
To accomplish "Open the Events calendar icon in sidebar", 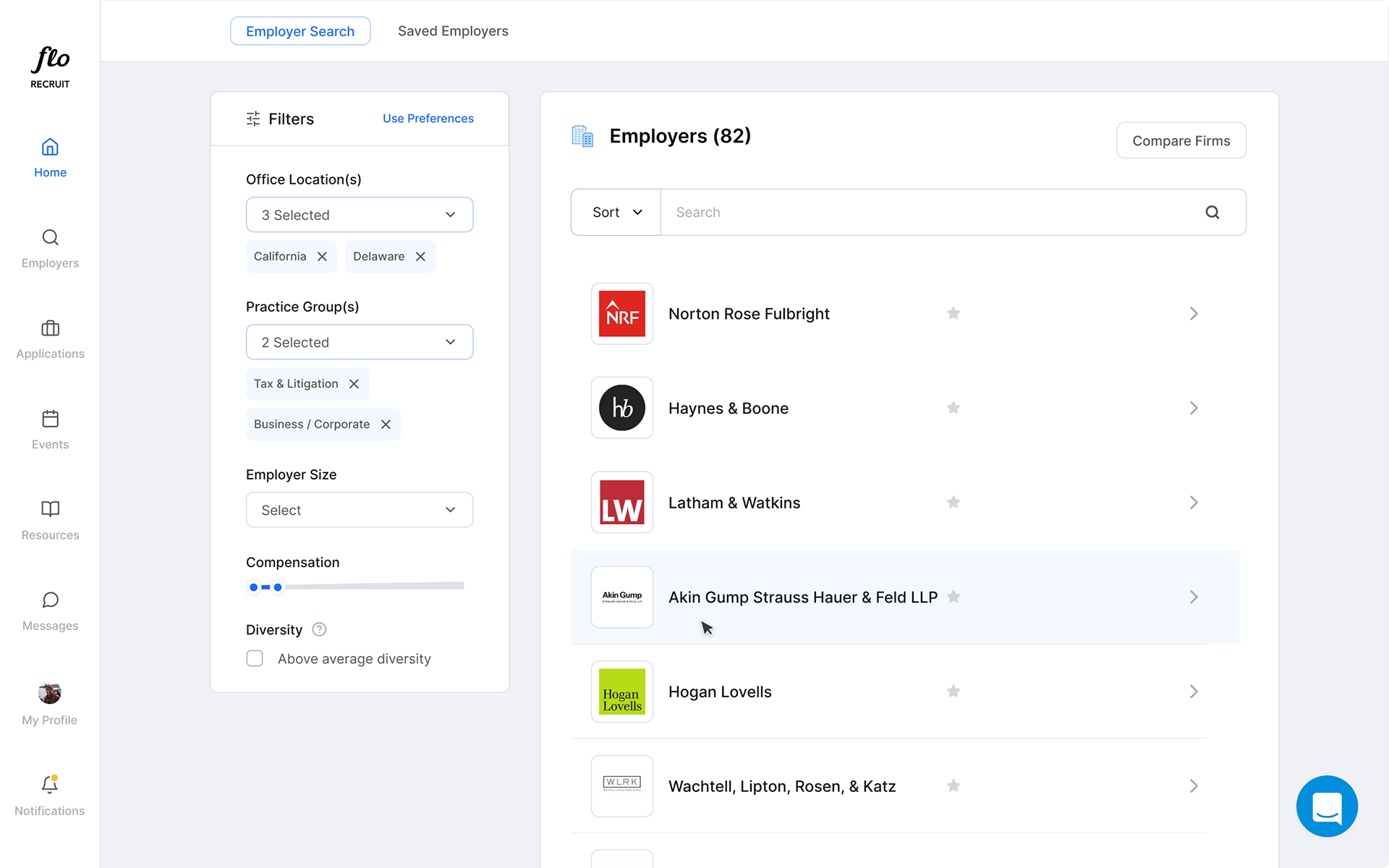I will (50, 419).
